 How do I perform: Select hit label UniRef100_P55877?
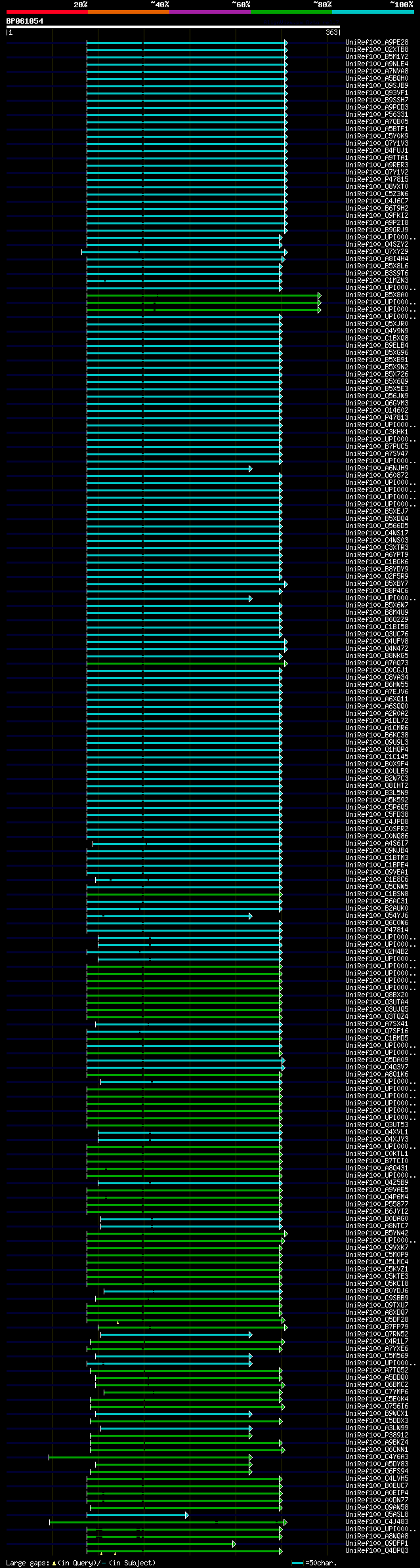coord(377,1204)
